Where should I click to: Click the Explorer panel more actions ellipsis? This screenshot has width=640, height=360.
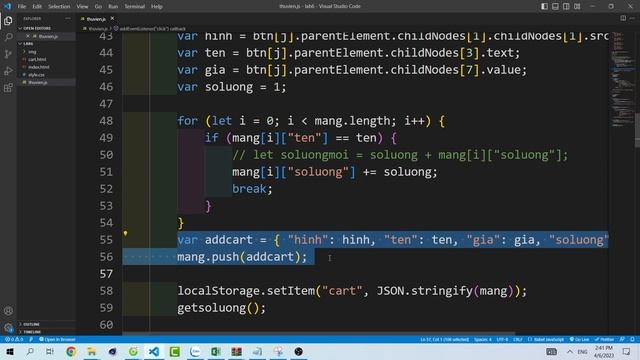(68, 19)
